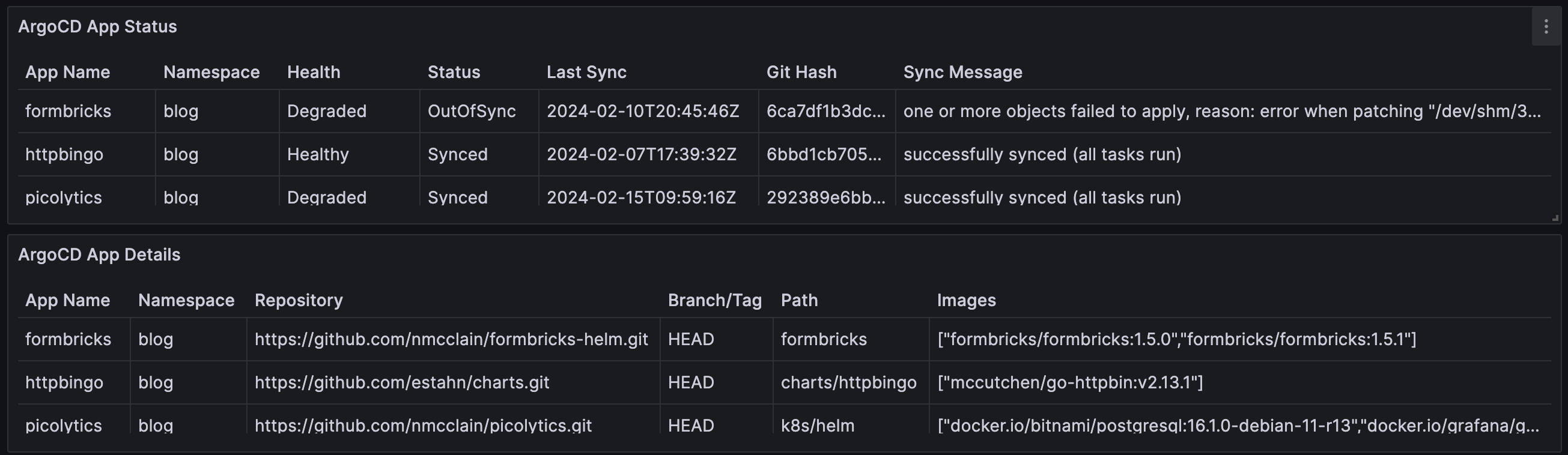The width and height of the screenshot is (1568, 455).
Task: Click the ArgoCD App Details panel title
Action: coord(99,255)
